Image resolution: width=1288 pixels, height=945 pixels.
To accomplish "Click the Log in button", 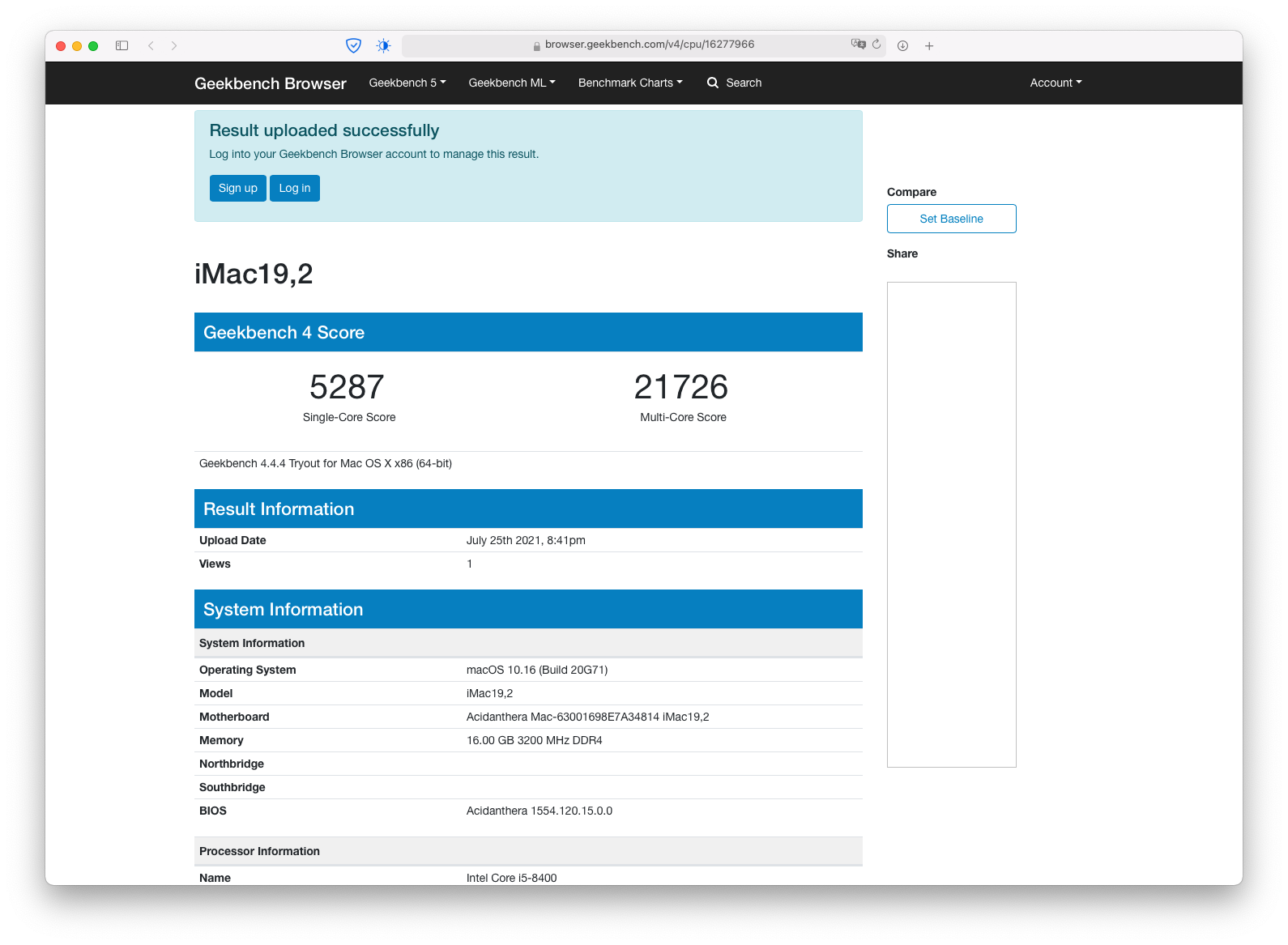I will (295, 188).
